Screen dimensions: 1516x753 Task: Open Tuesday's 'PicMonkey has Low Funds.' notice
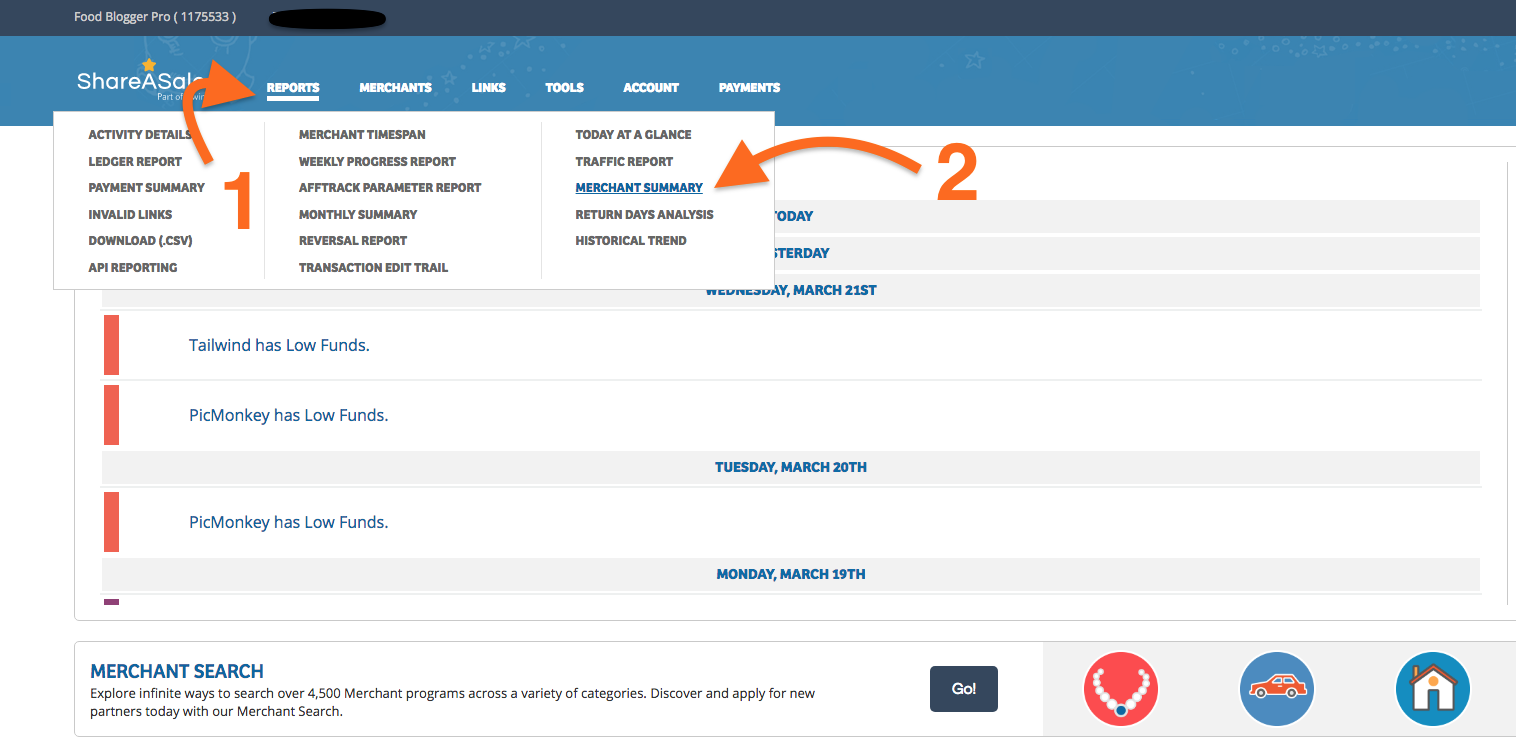tap(288, 522)
